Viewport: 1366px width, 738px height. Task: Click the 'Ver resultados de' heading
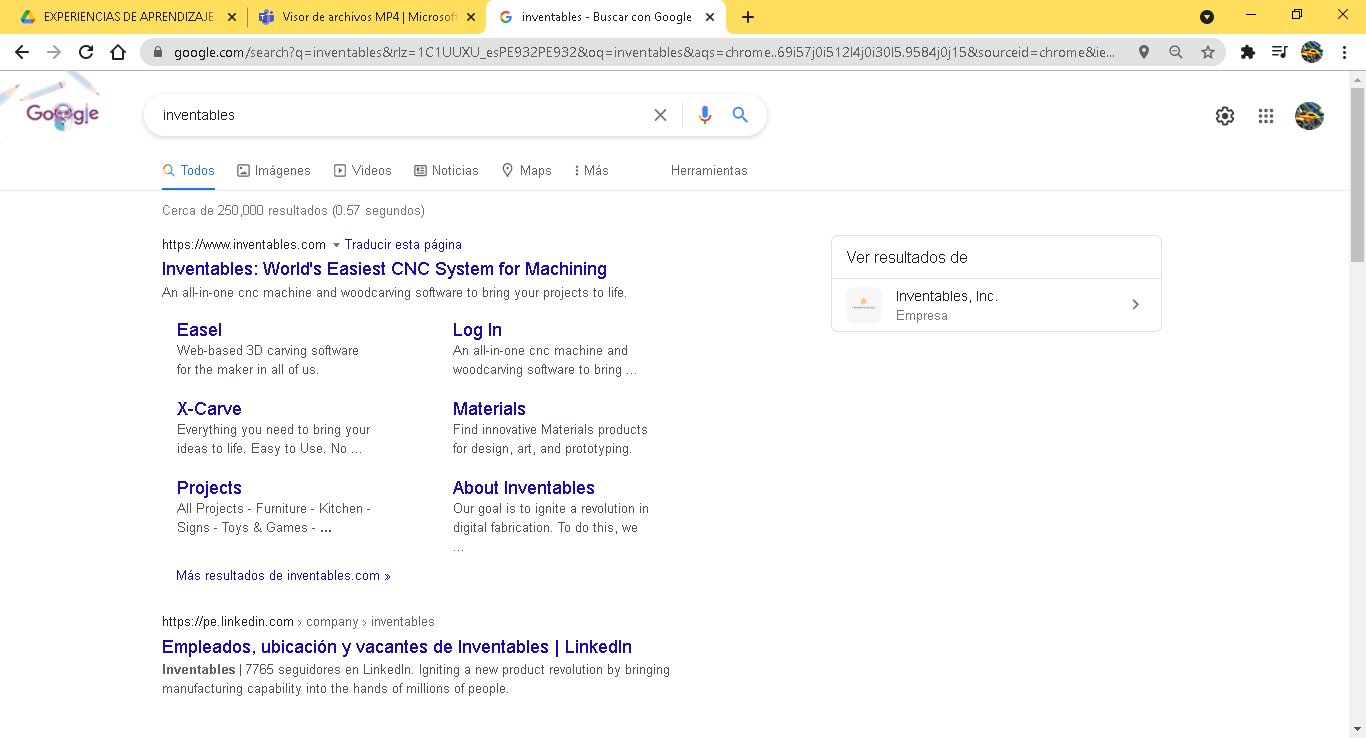pos(907,257)
